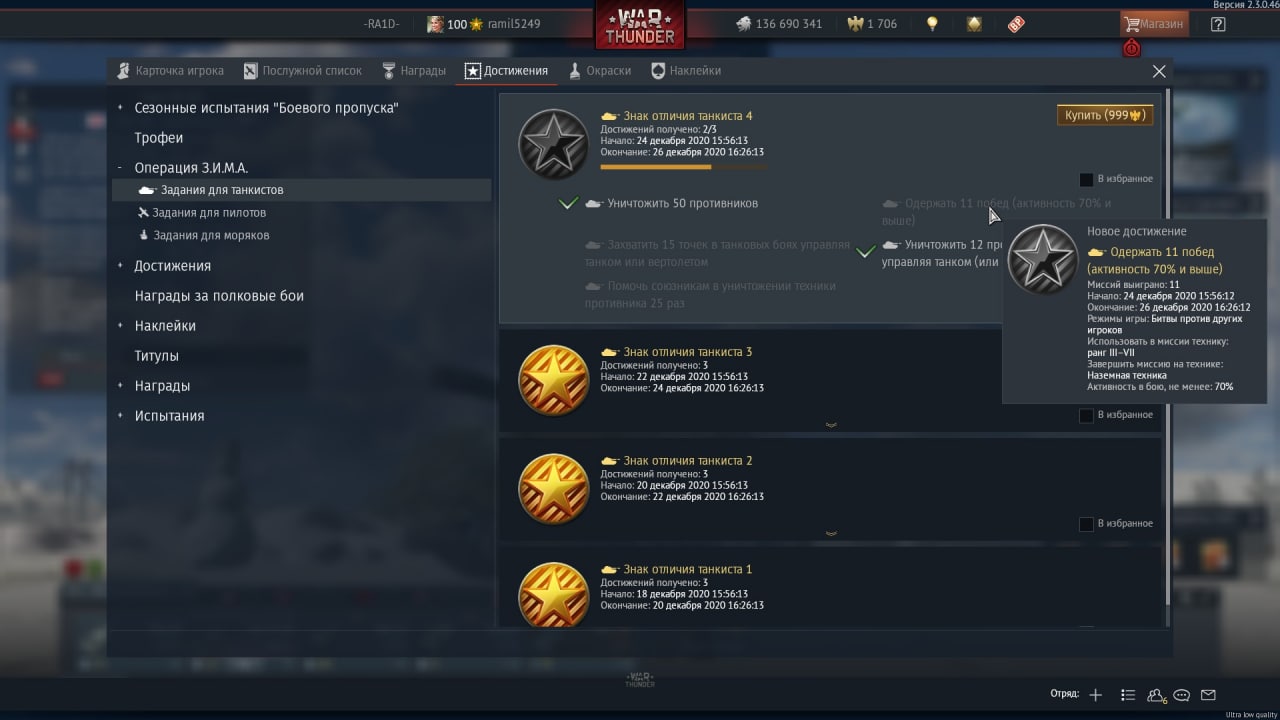Select Задания для пилотов in sidebar
Image resolution: width=1280 pixels, height=720 pixels.
(x=202, y=213)
